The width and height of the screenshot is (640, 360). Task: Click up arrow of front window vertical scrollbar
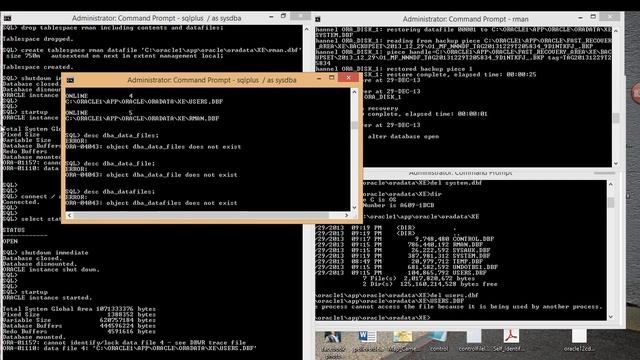[x=354, y=92]
